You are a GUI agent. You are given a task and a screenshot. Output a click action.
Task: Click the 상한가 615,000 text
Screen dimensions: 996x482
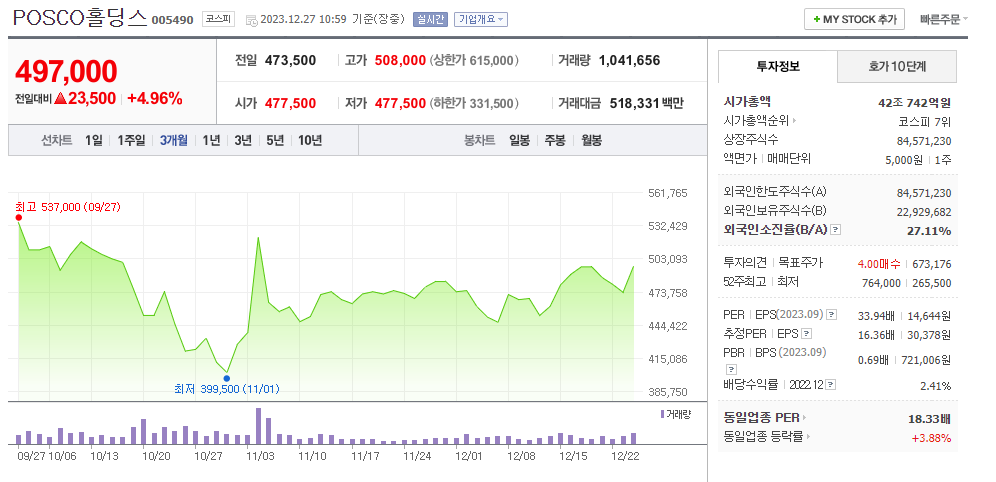pos(474,61)
